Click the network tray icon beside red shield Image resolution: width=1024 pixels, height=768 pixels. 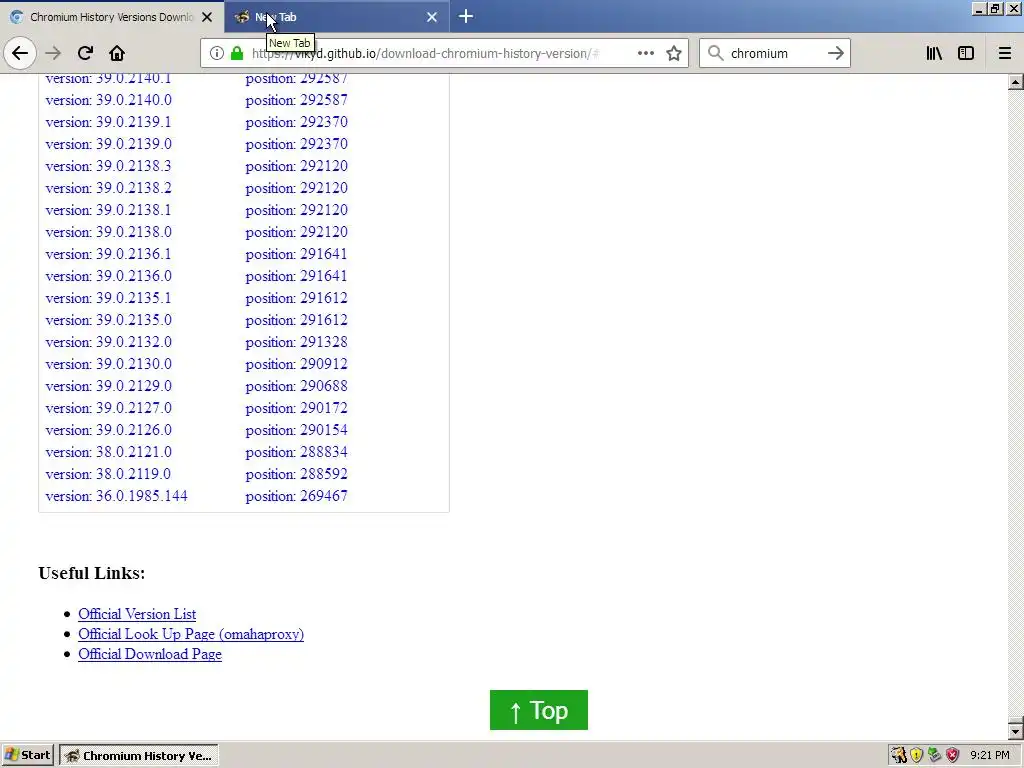click(x=935, y=756)
